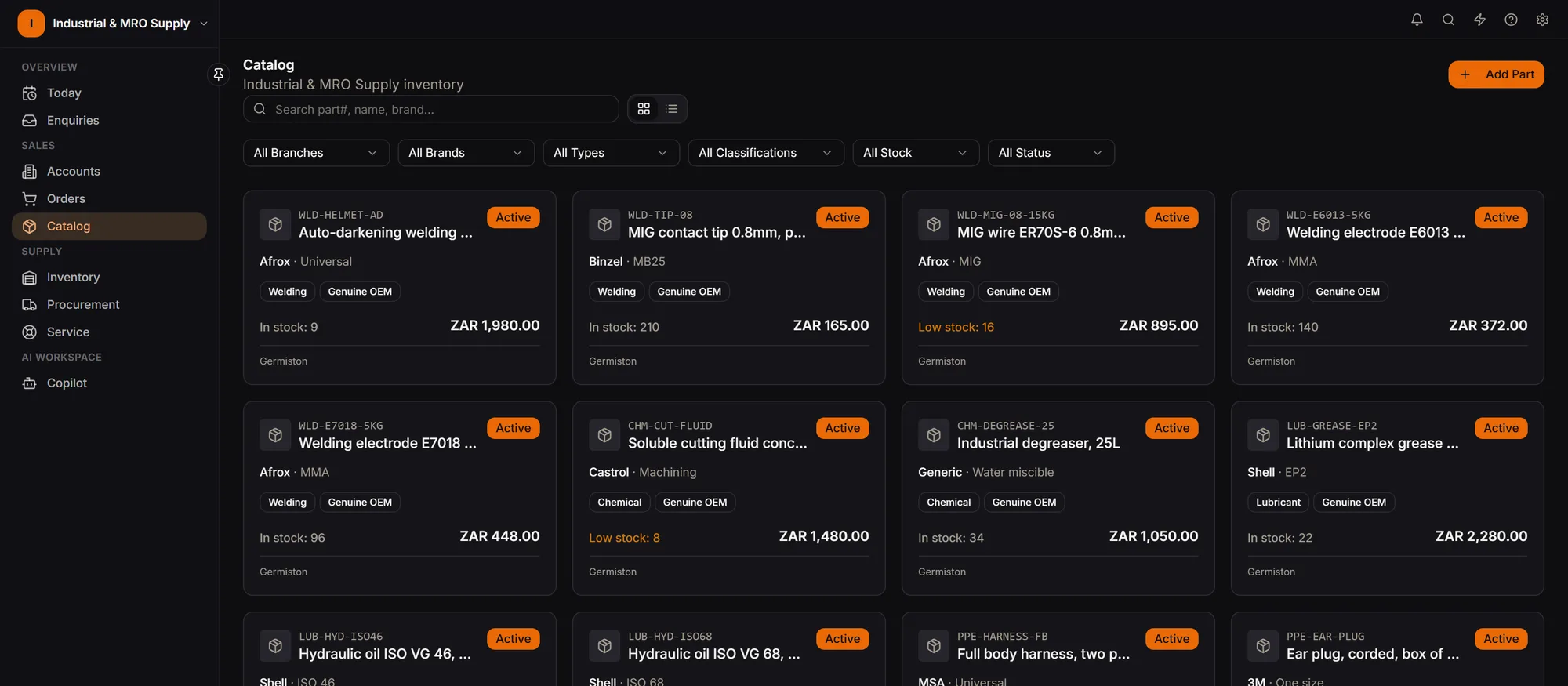
Task: Click the Chemical tag on CHM-CUT-FLUID
Action: pyautogui.click(x=619, y=503)
